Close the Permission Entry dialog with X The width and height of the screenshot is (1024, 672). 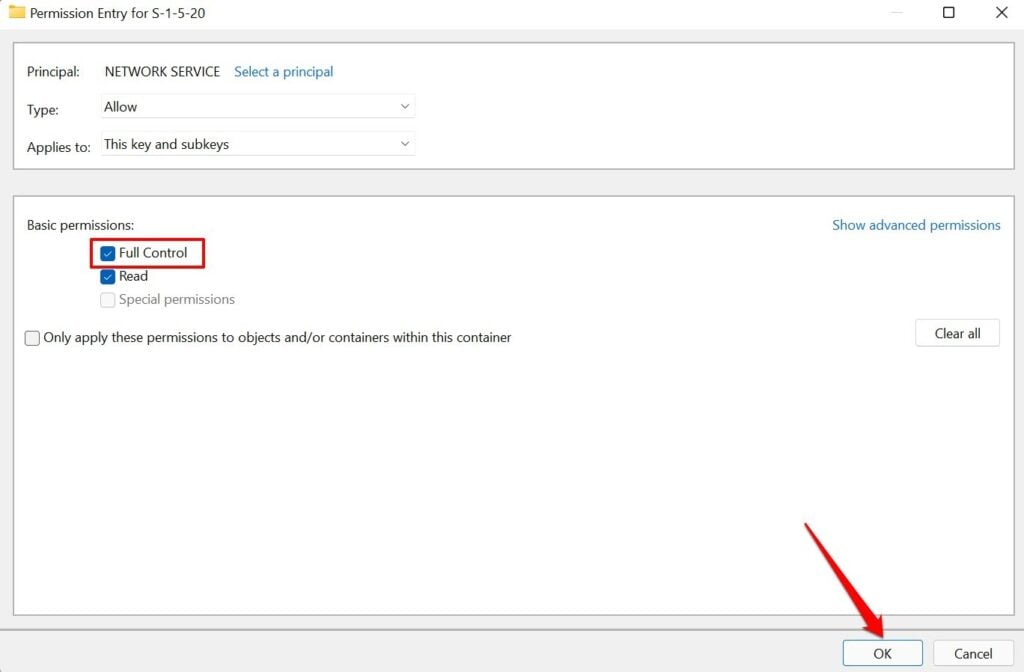1001,12
